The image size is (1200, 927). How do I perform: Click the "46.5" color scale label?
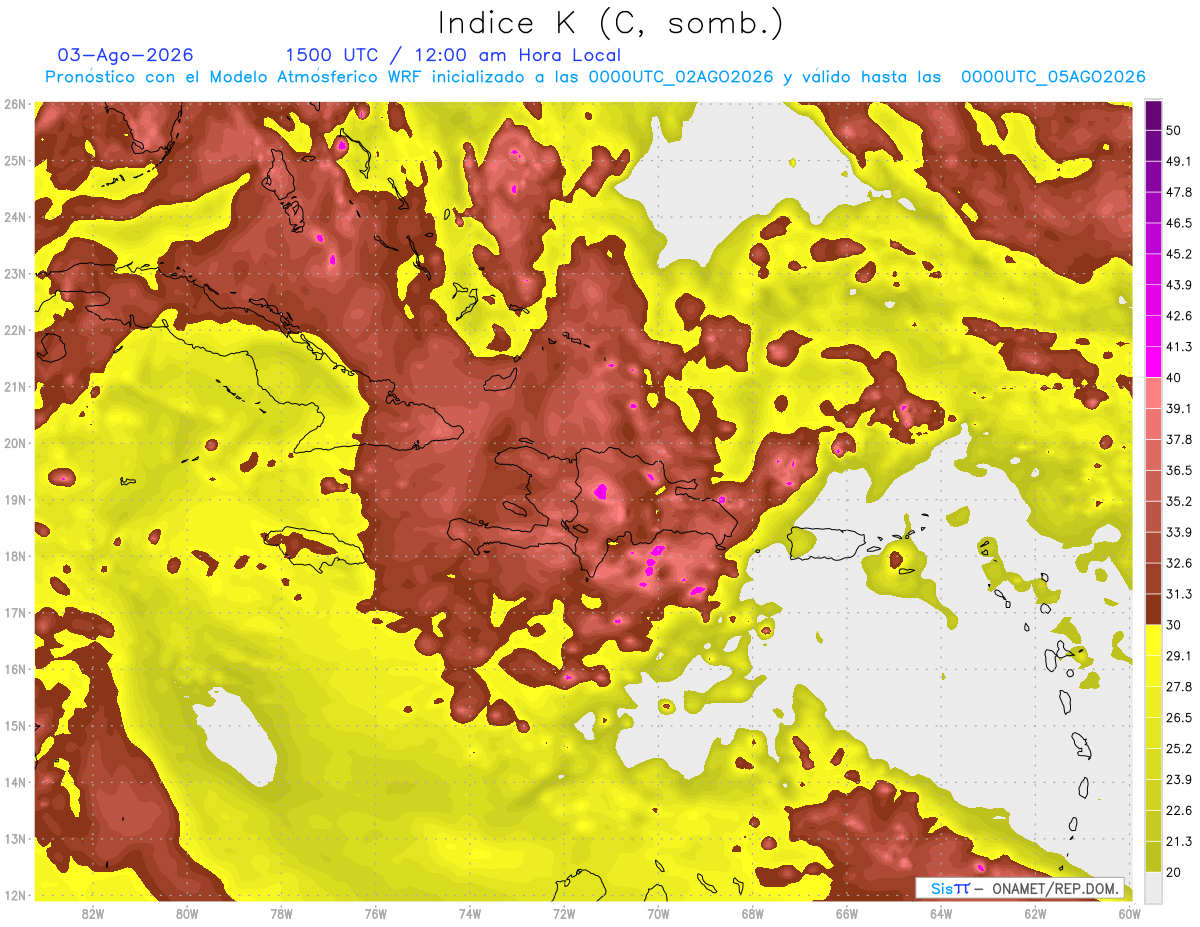pyautogui.click(x=1178, y=222)
